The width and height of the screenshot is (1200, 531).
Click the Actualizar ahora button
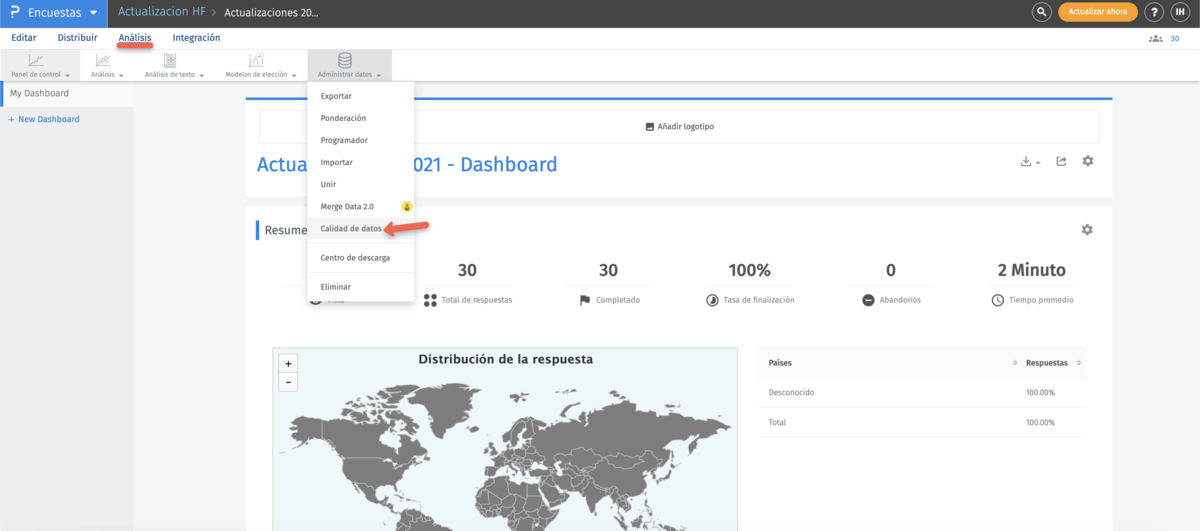pos(1098,13)
